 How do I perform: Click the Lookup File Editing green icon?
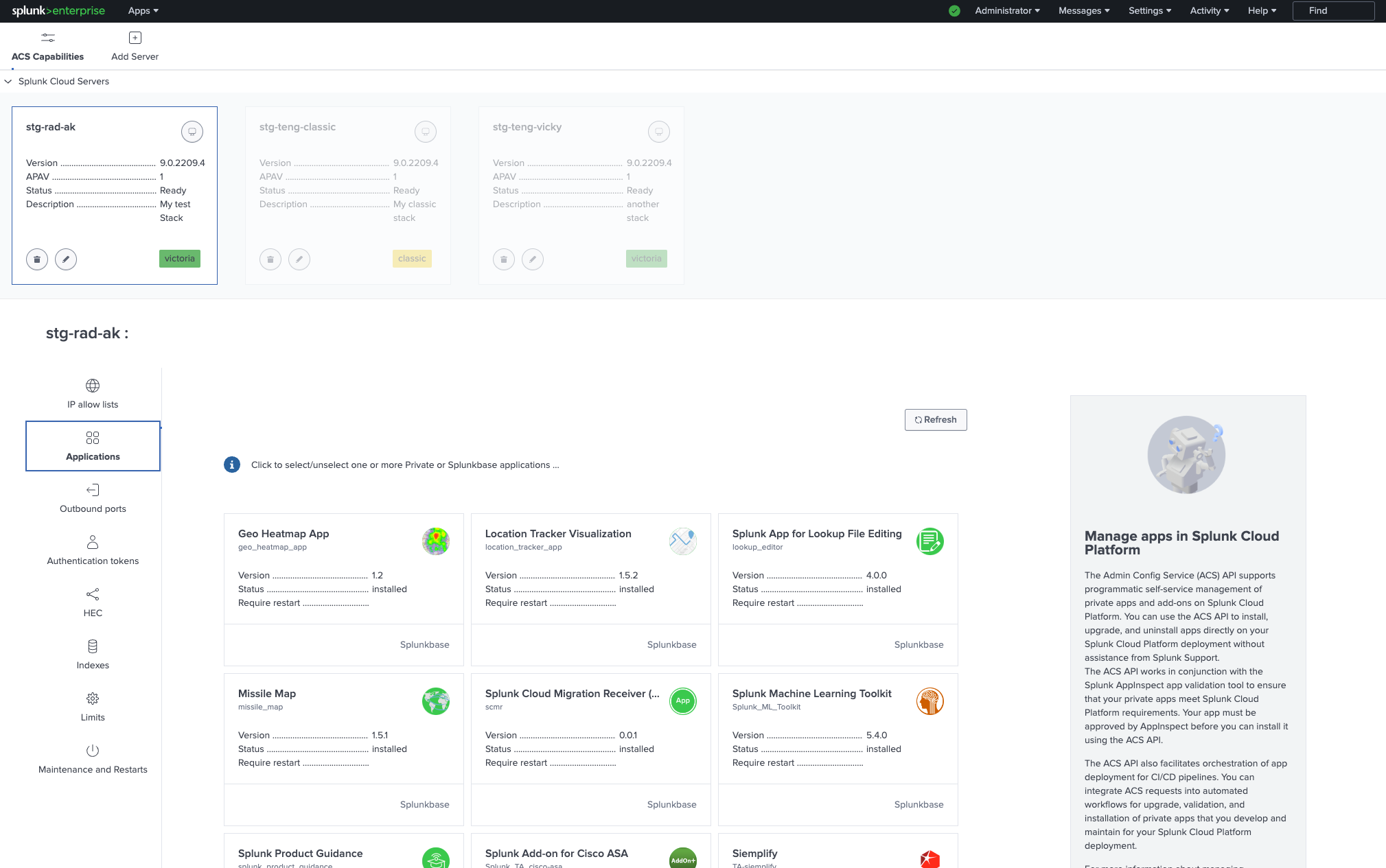coord(930,541)
